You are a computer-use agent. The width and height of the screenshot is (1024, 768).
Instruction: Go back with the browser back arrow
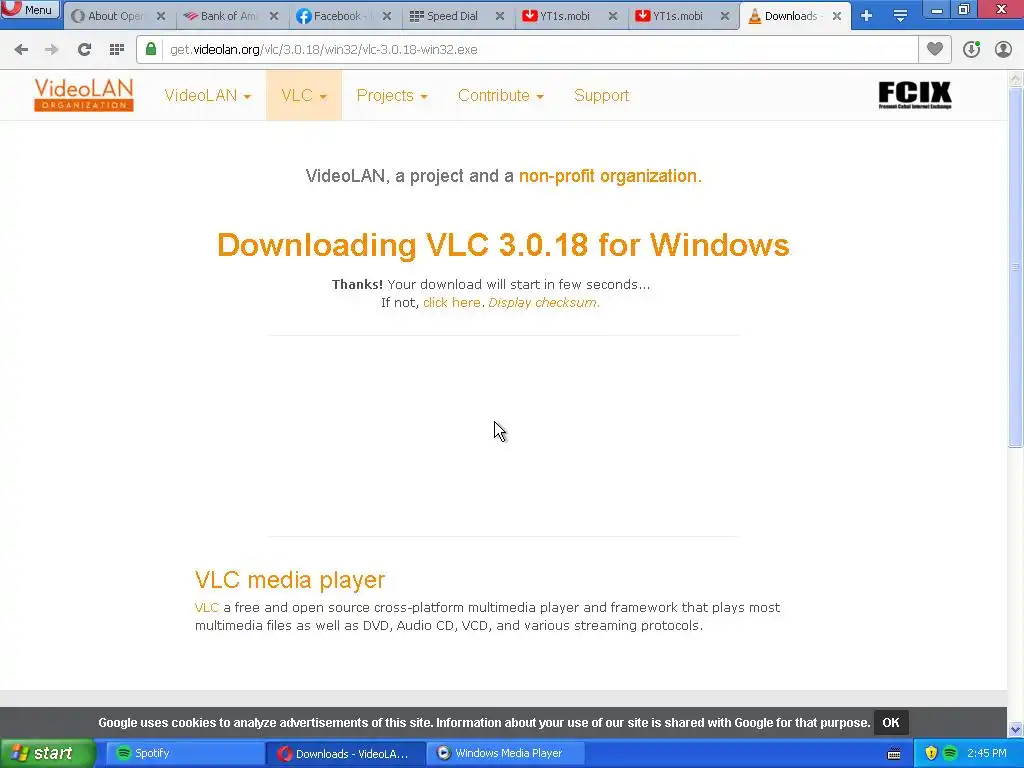point(22,50)
